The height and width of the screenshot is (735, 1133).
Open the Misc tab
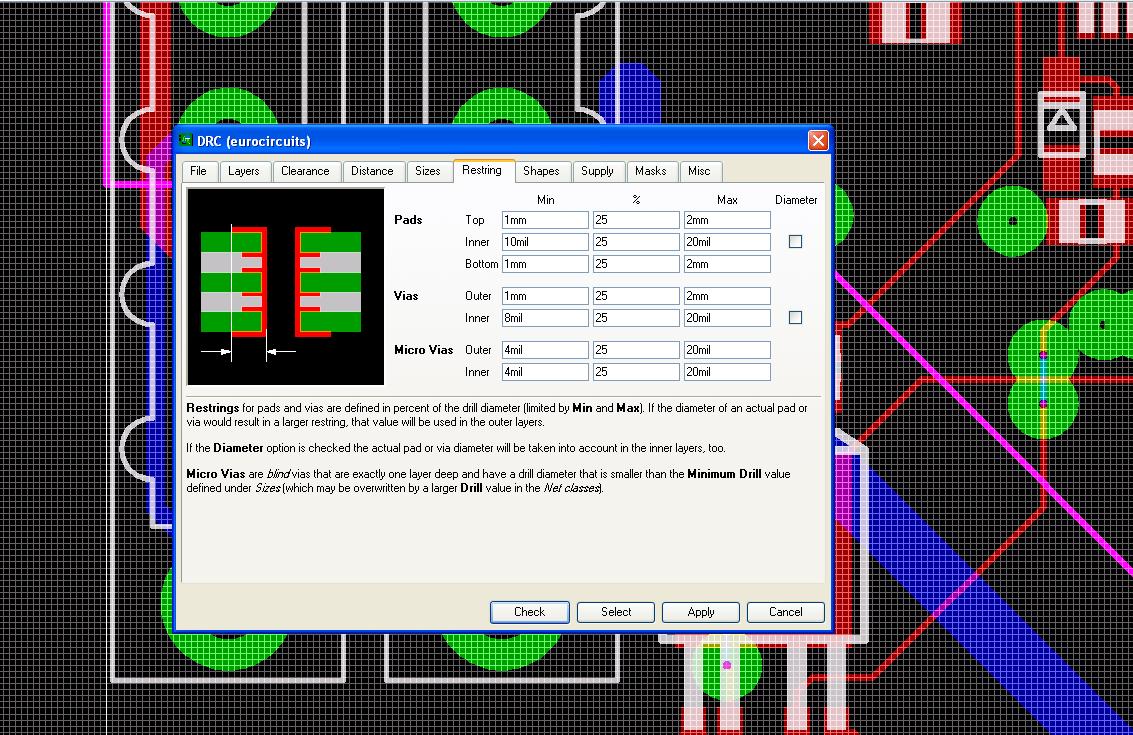point(699,171)
